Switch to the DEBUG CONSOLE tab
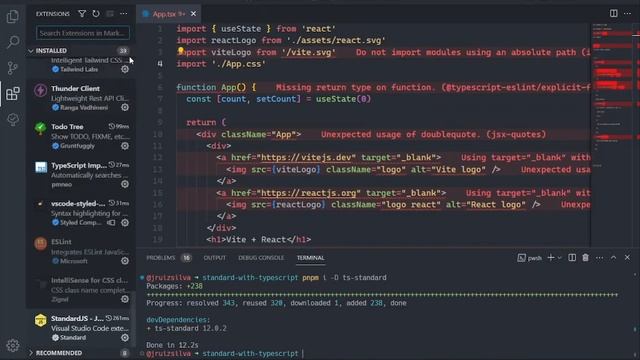Viewport: 640px width, 360px height. pyautogui.click(x=261, y=258)
